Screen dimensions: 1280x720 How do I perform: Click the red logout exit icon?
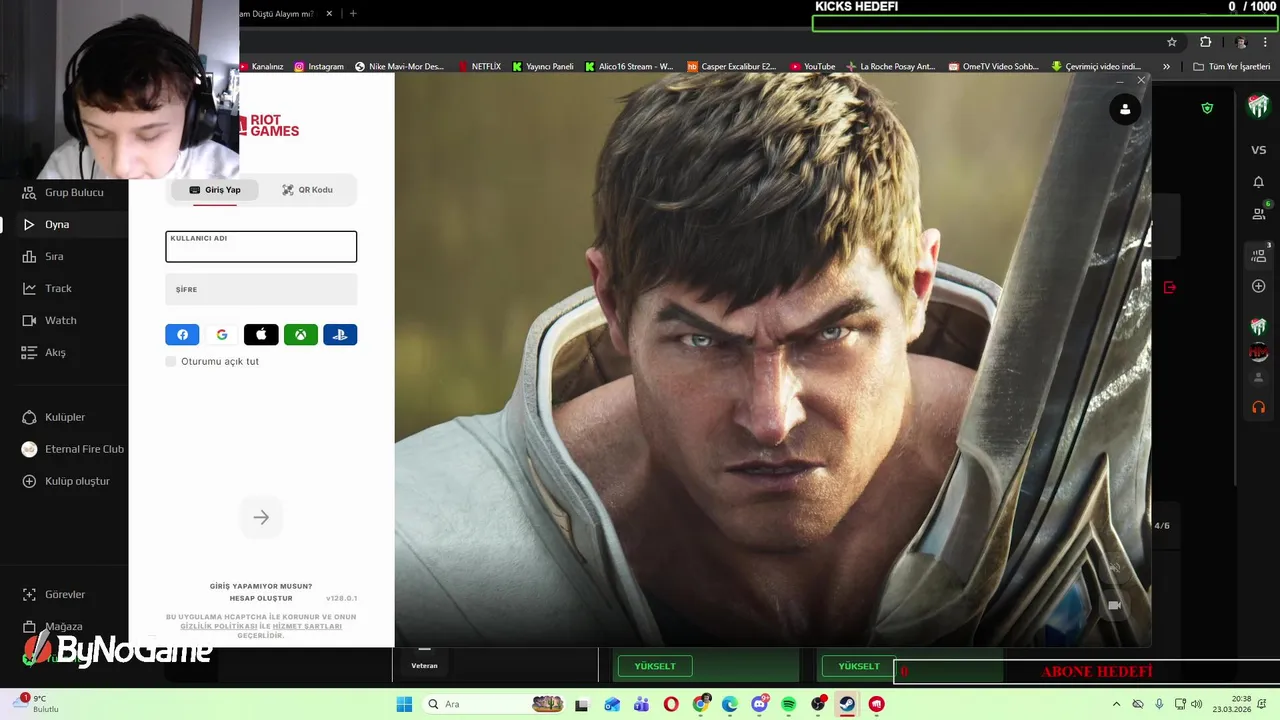1169,288
